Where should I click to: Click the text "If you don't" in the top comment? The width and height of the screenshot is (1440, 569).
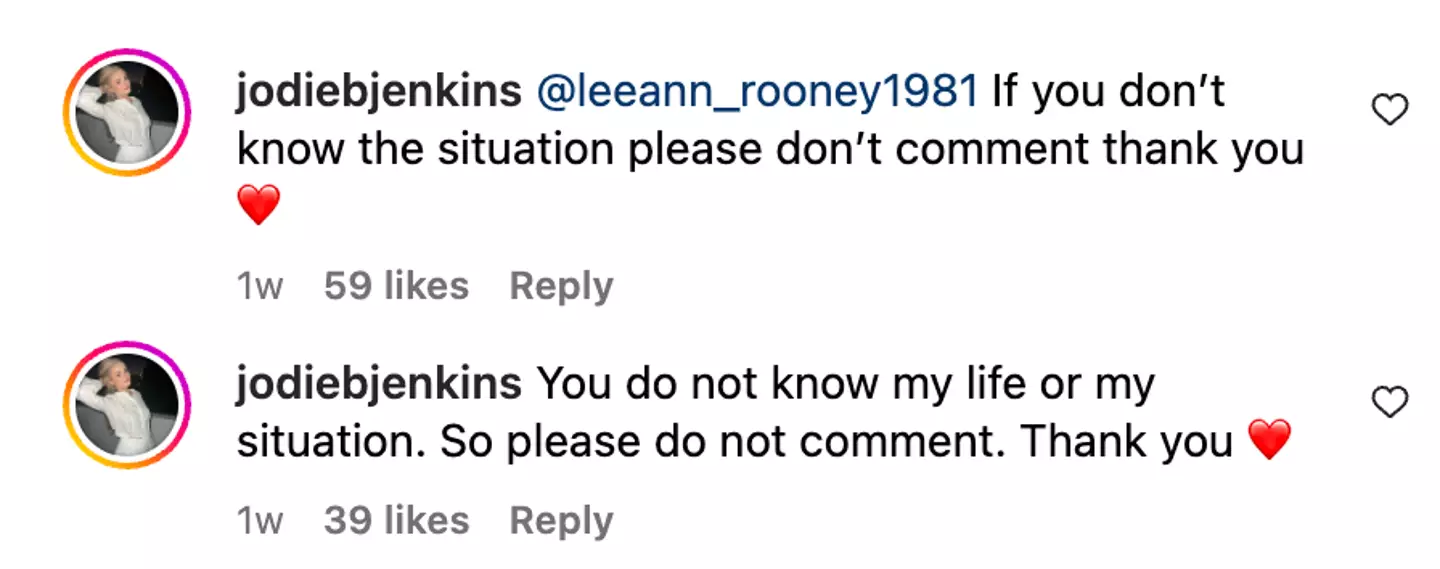pyautogui.click(x=1108, y=92)
